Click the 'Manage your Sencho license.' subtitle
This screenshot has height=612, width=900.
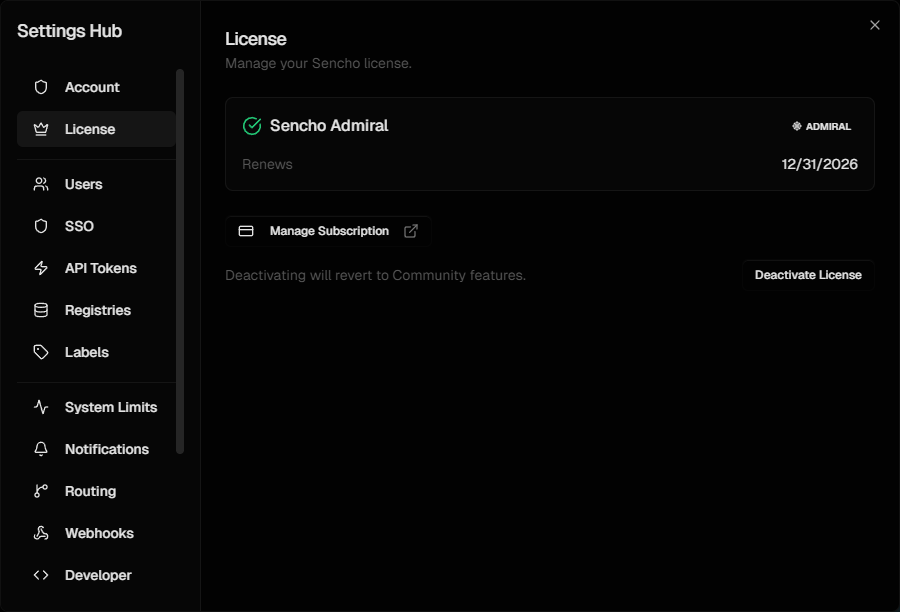click(319, 63)
